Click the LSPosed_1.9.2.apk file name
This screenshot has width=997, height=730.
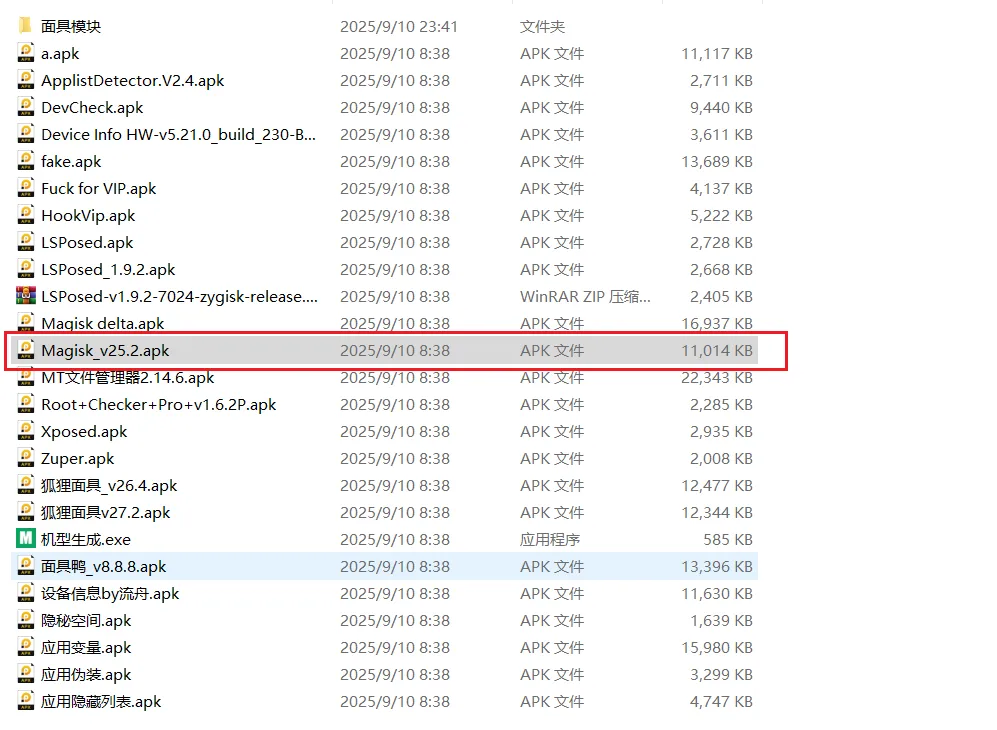[108, 269]
